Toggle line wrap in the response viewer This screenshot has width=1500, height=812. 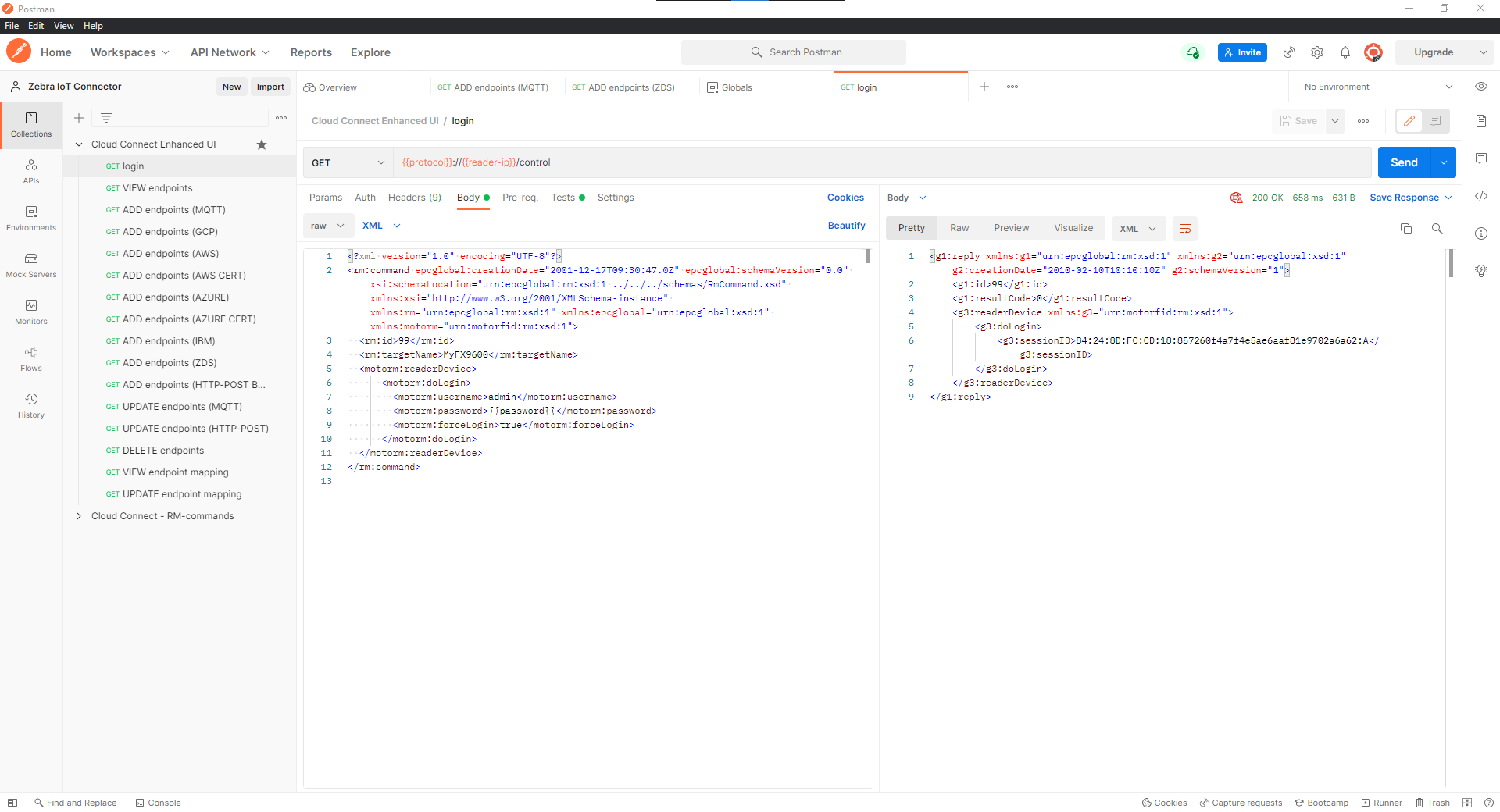tap(1185, 229)
